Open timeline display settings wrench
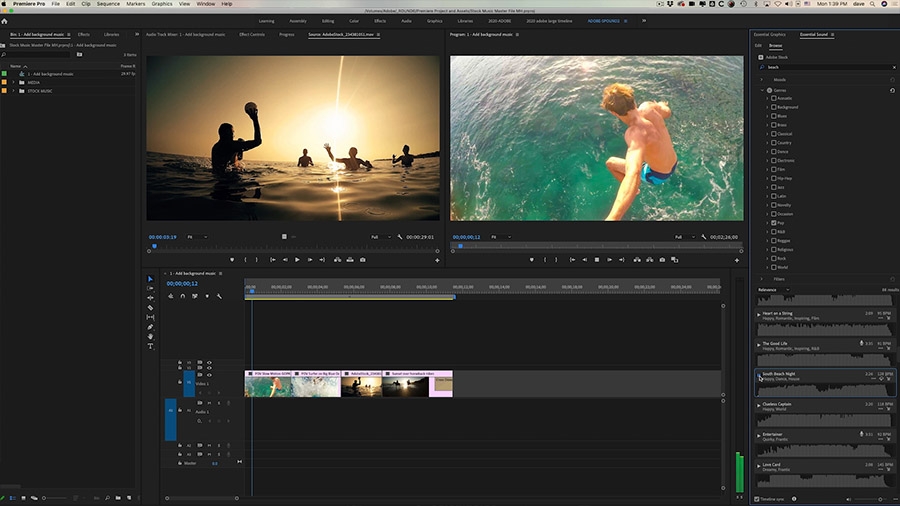Screen dimensions: 900x506 click(219, 296)
